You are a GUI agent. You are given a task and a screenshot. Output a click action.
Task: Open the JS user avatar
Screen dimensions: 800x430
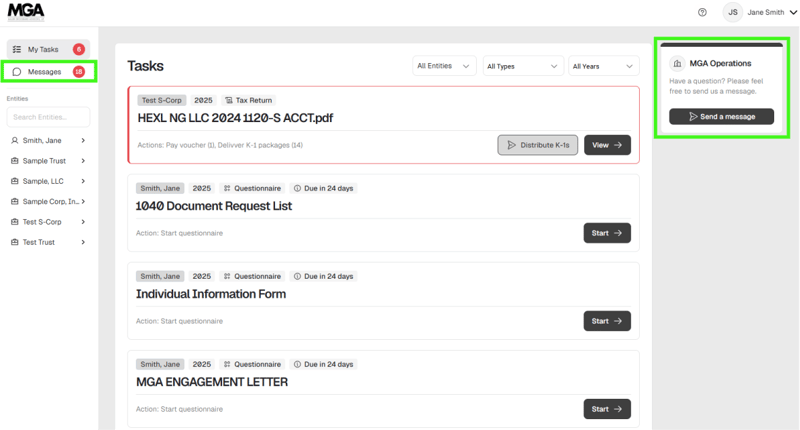733,12
